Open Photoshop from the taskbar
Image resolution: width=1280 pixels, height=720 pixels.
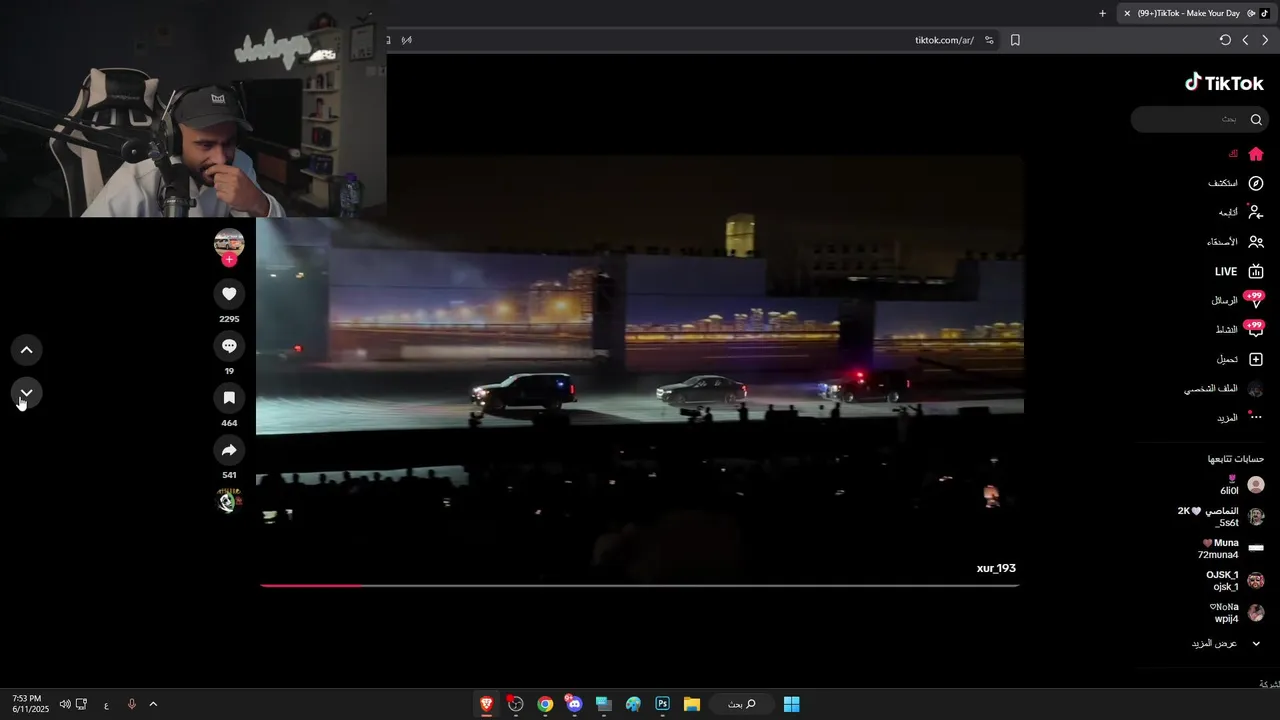coord(662,704)
